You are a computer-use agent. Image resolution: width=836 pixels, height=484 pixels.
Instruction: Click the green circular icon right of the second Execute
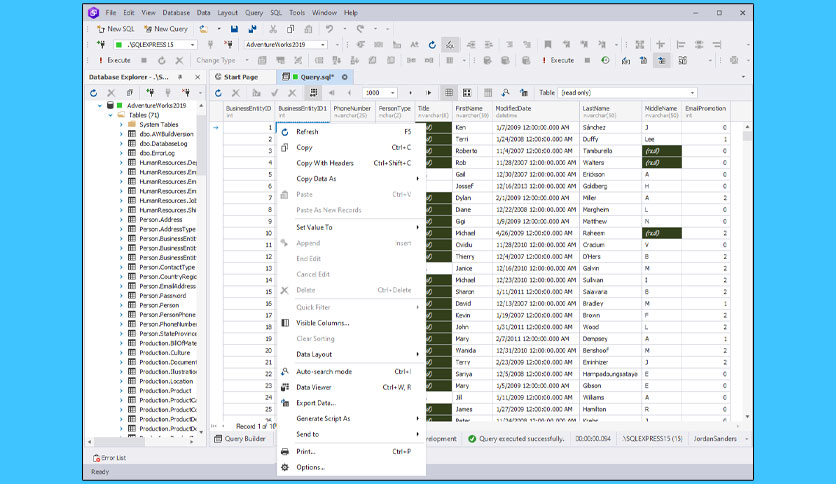(x=605, y=60)
